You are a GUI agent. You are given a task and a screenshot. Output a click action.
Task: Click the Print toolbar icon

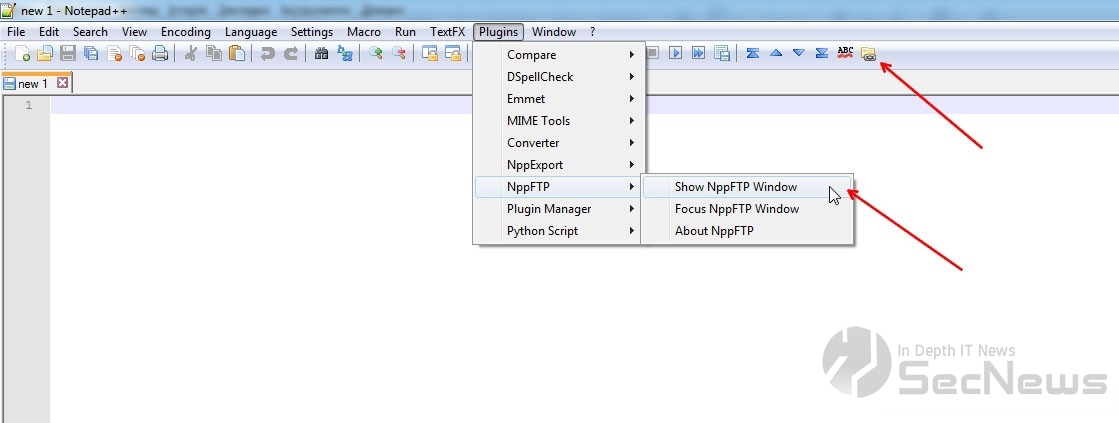pos(160,54)
